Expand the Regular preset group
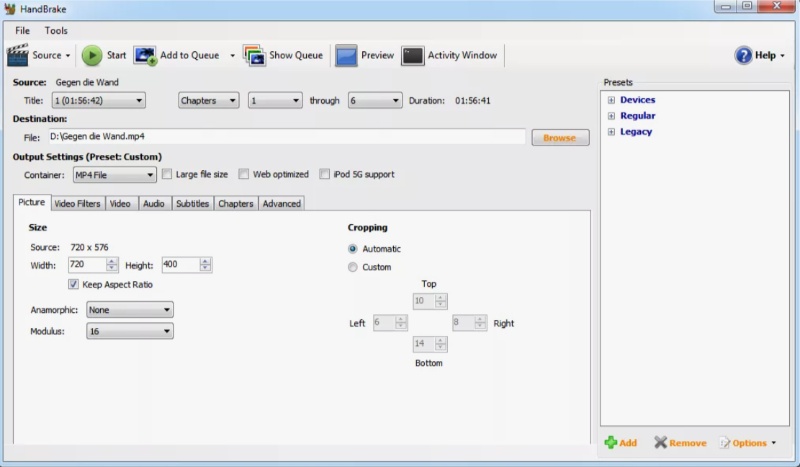The width and height of the screenshot is (800, 467). click(611, 116)
